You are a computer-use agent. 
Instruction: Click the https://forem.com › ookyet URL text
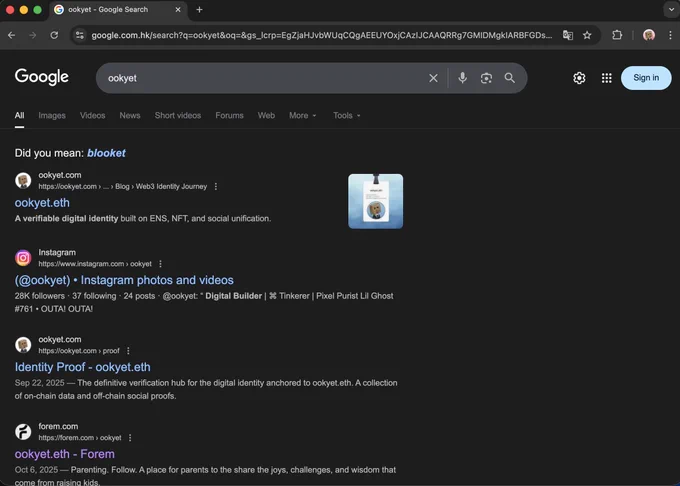tap(80, 438)
